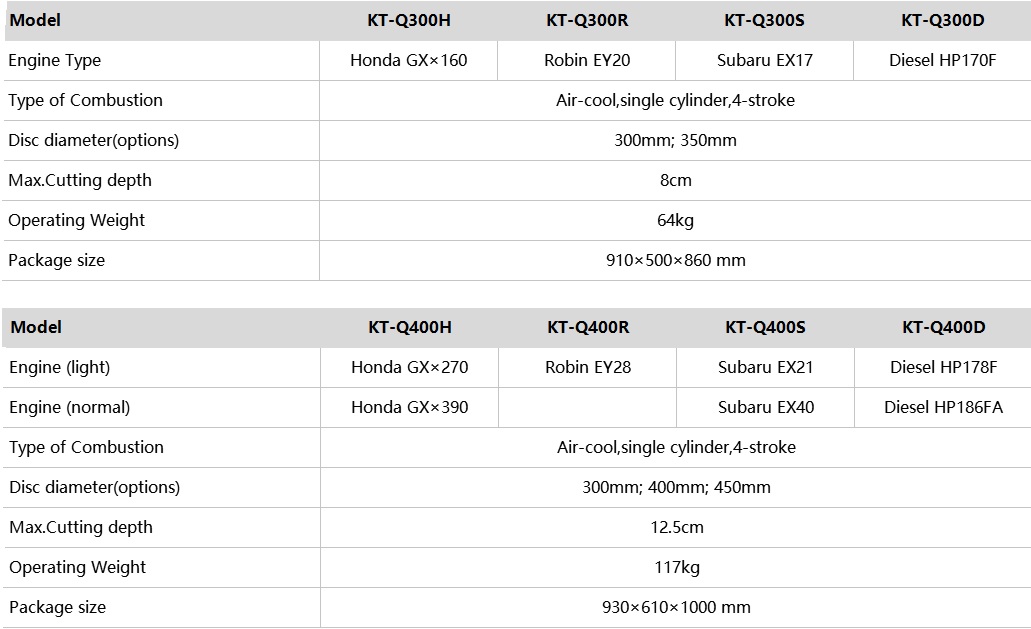Viewport: 1031px width, 629px height.
Task: Click the KT-Q400R model header
Action: (588, 327)
